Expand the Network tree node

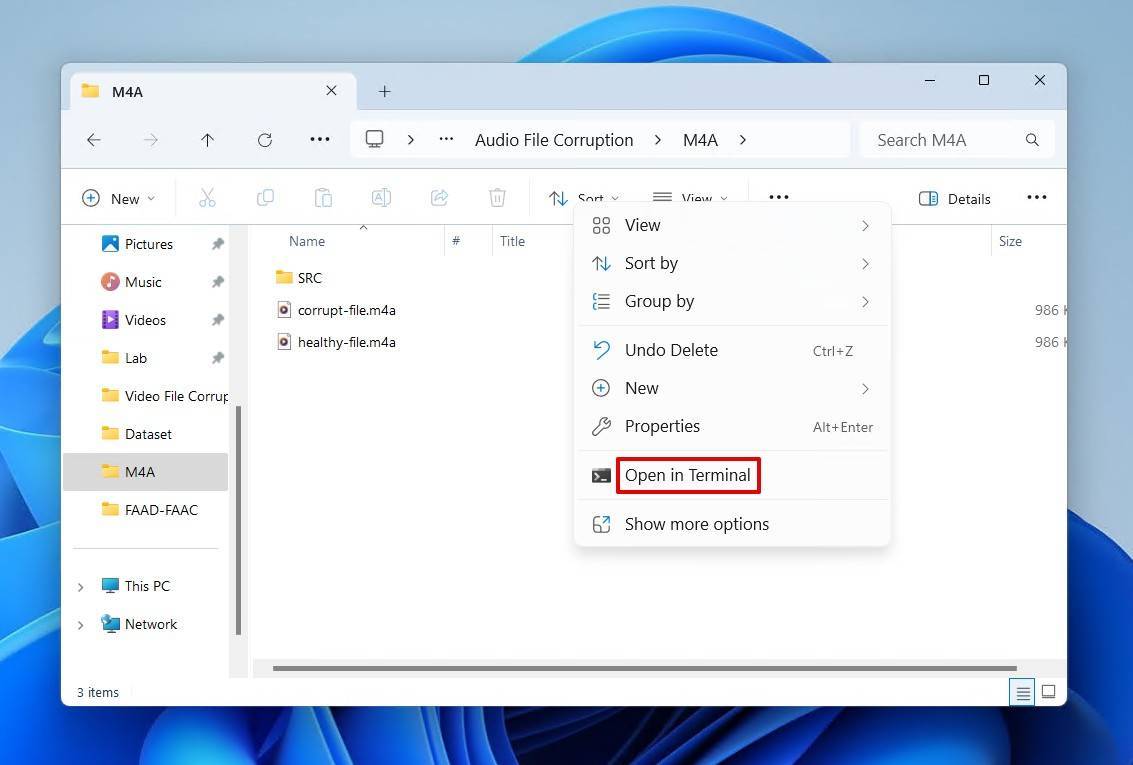click(81, 625)
